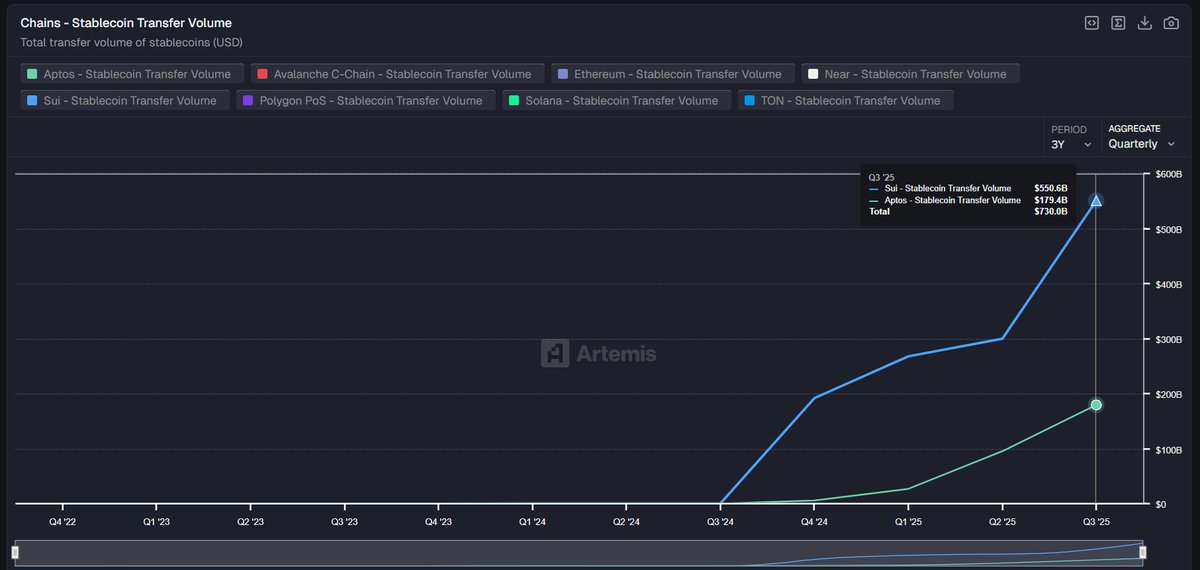This screenshot has height=570, width=1200.
Task: Click the $730.0B total tooltip value
Action: click(x=1050, y=212)
